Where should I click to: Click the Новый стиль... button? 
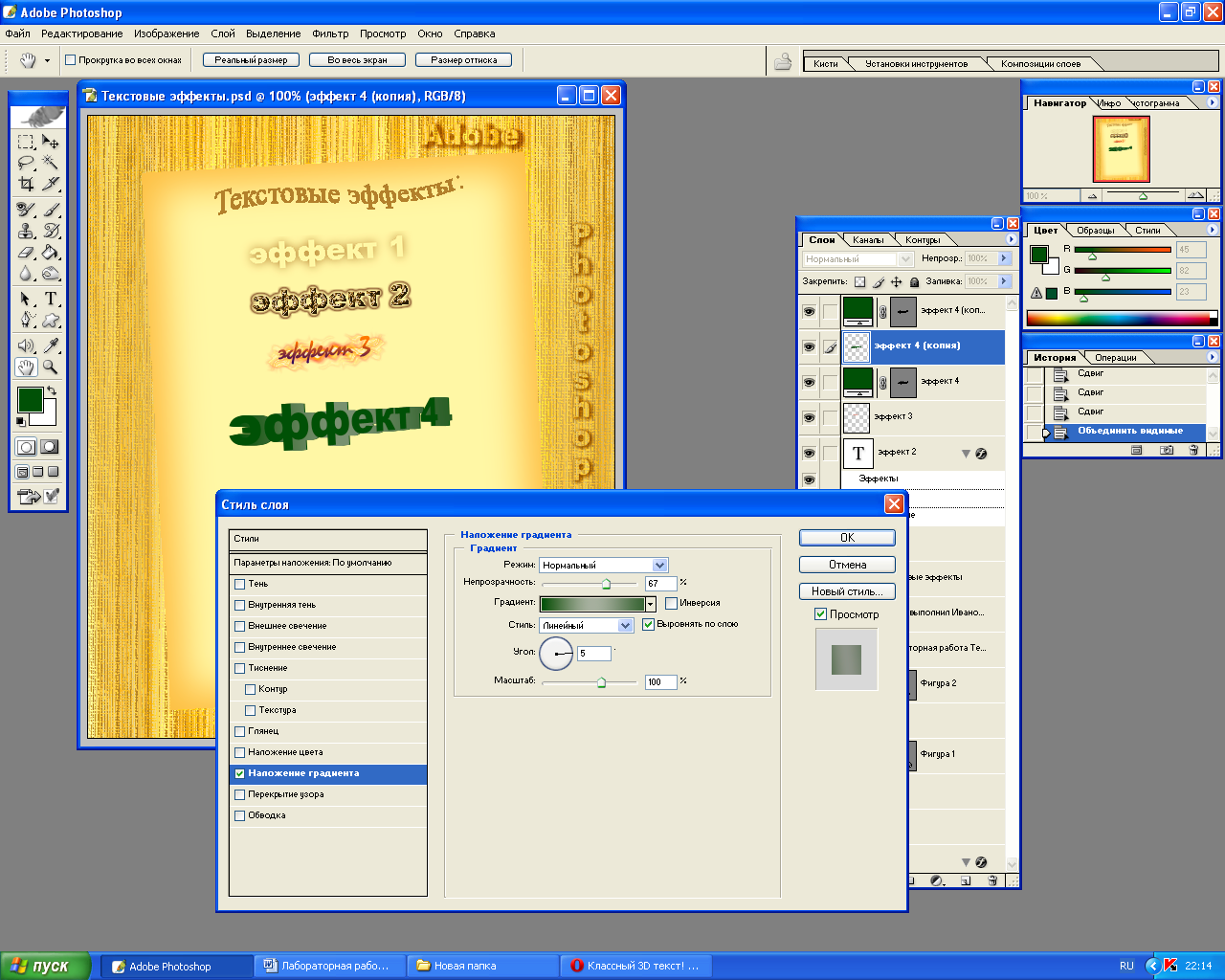coord(847,591)
